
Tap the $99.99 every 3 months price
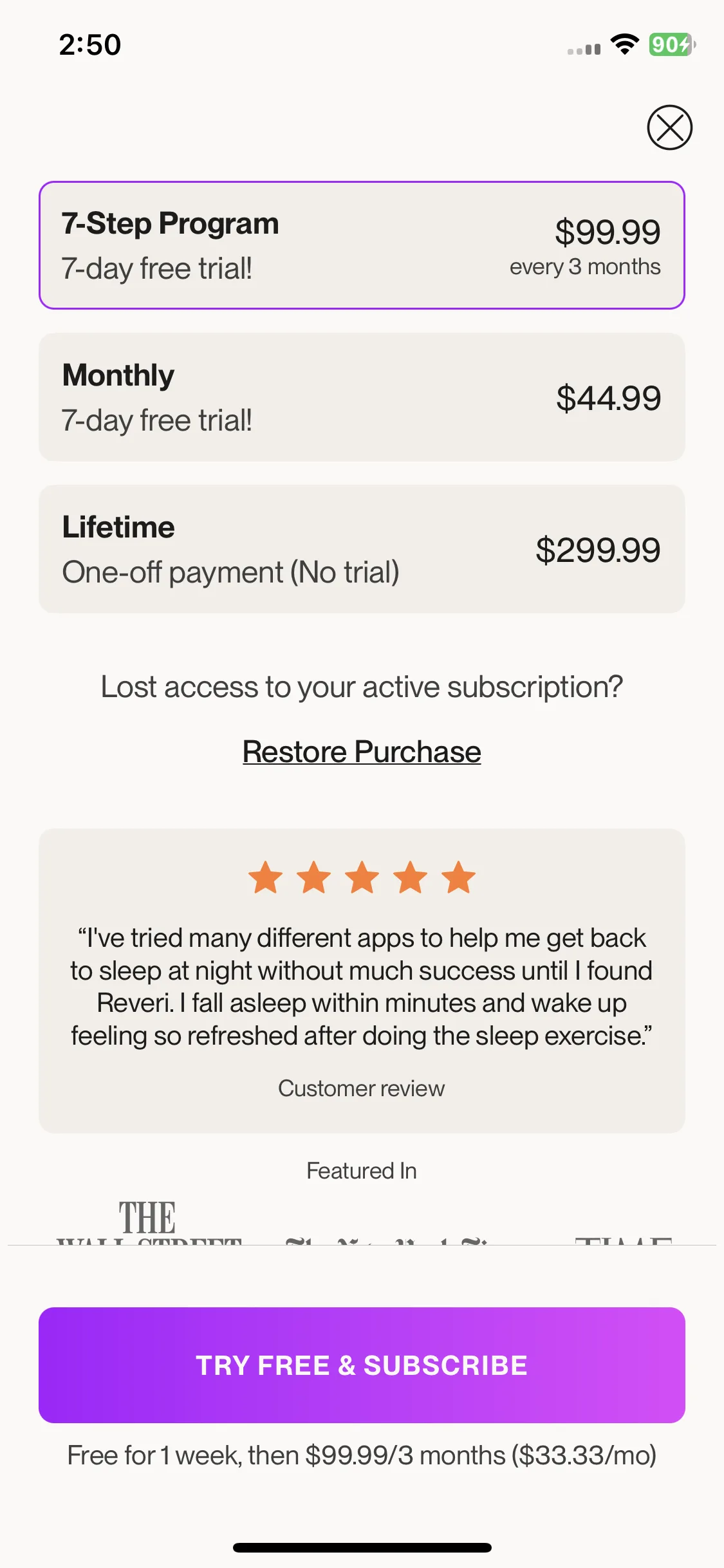tap(585, 247)
